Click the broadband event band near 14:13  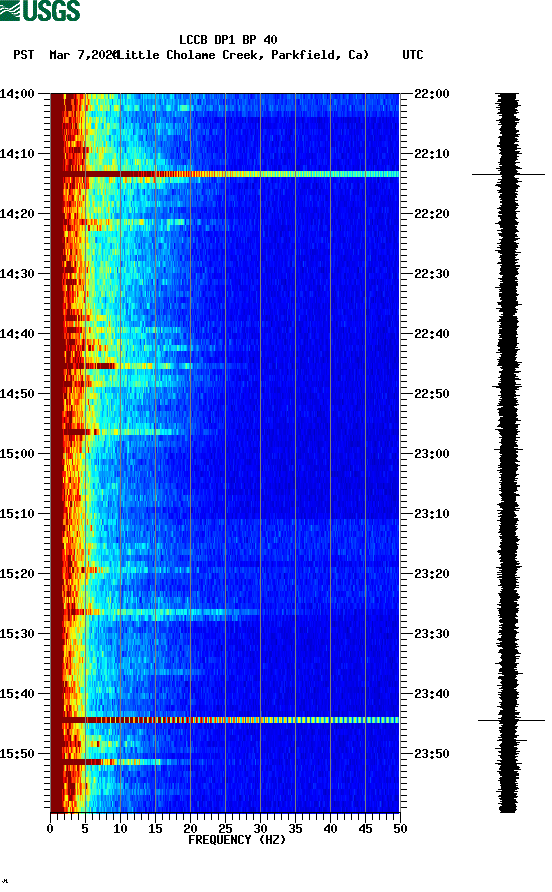[x=225, y=174]
